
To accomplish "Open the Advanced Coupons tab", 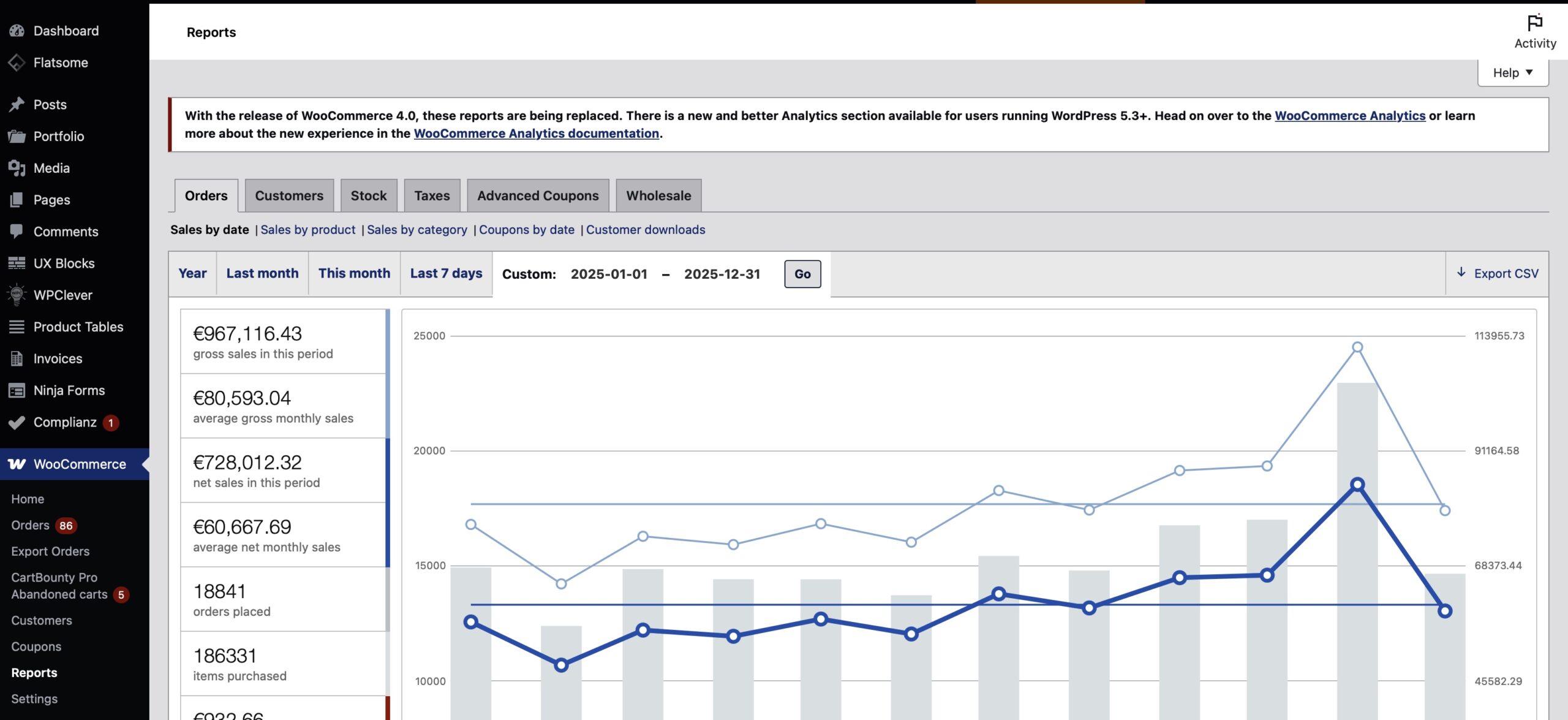I will (x=537, y=195).
